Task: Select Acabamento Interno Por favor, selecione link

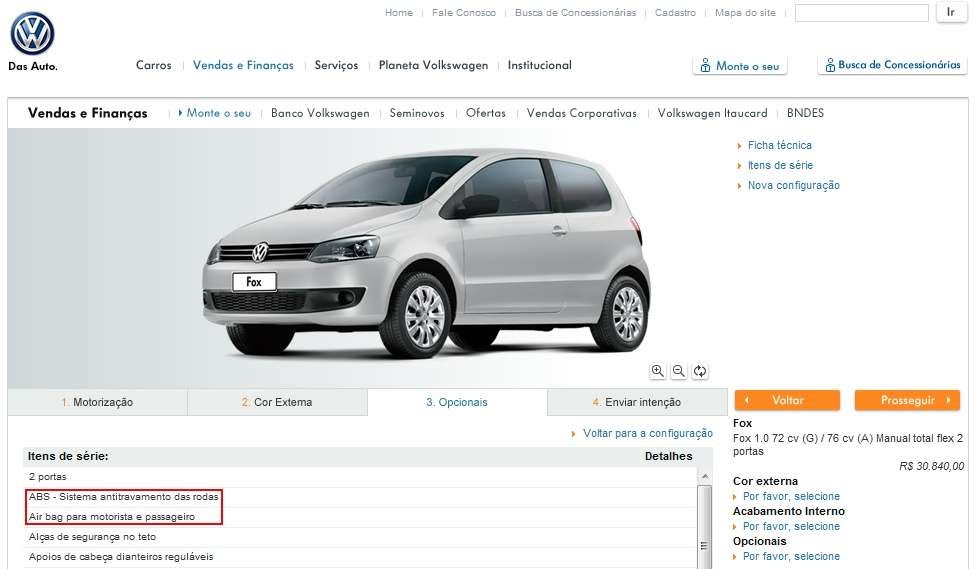Action: pyautogui.click(x=791, y=526)
